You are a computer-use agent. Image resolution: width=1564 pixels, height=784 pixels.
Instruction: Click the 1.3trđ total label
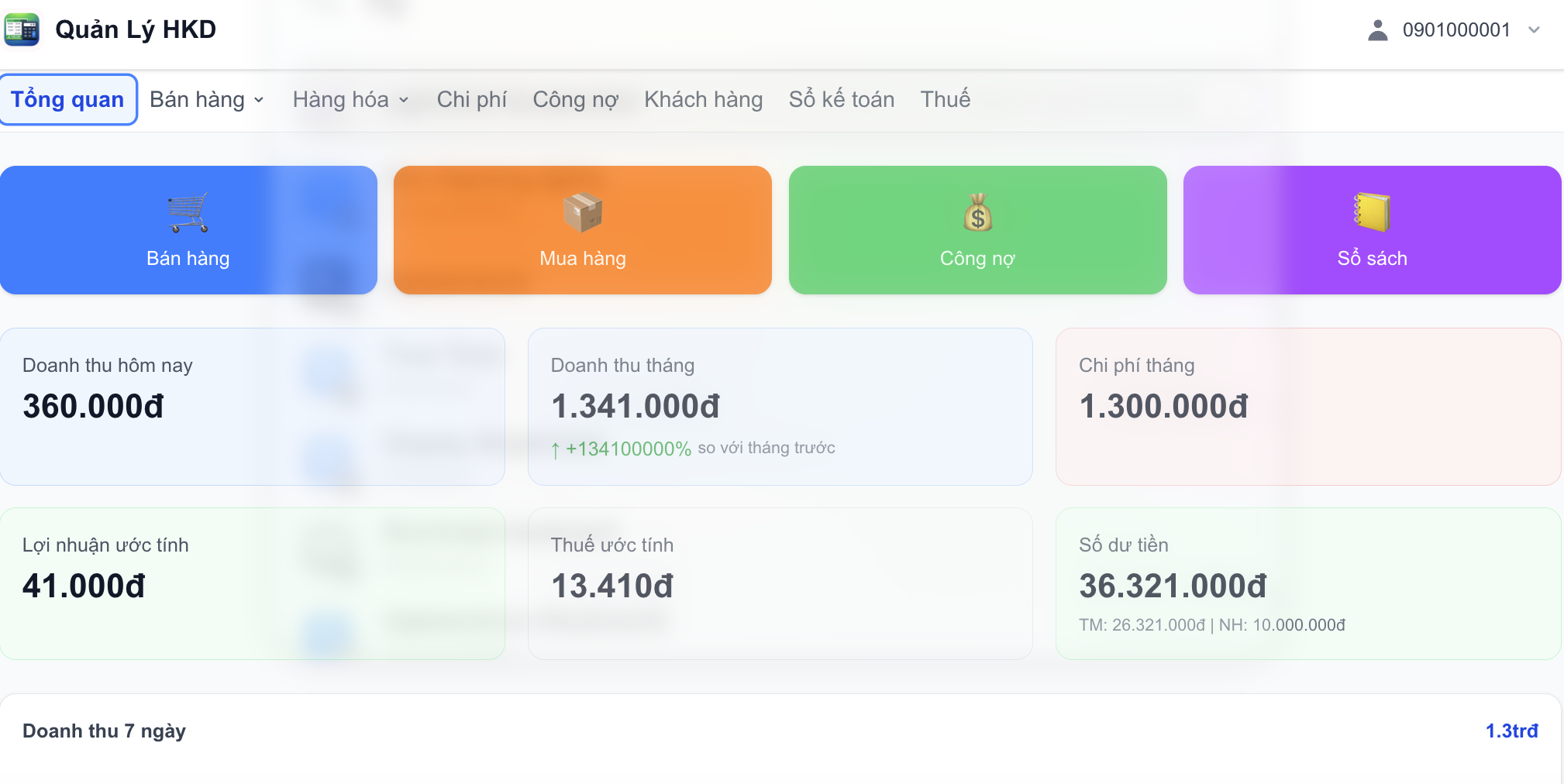(x=1511, y=731)
